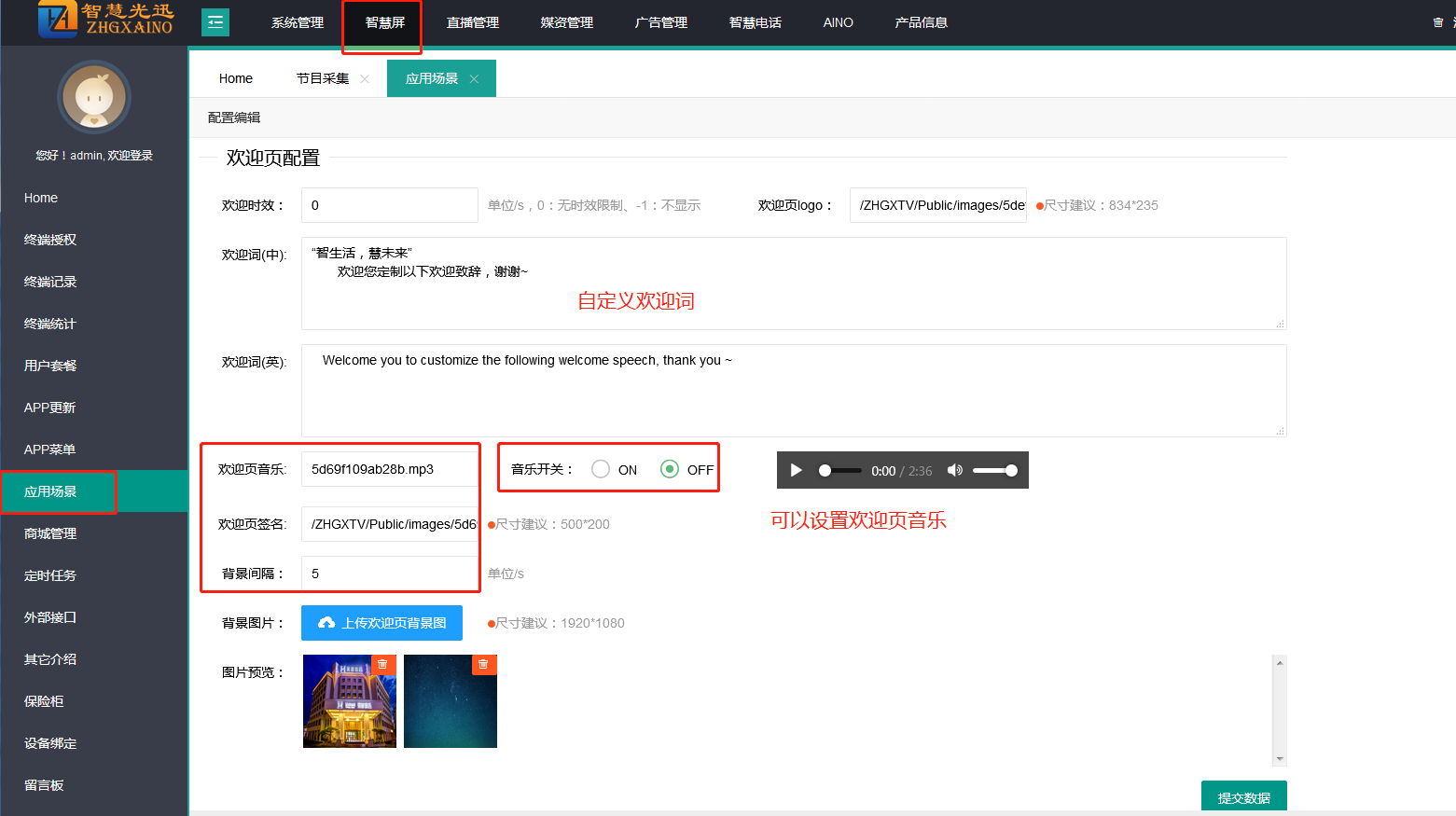Close the 应用场景 tab
This screenshot has height=816, width=1456.
point(475,79)
